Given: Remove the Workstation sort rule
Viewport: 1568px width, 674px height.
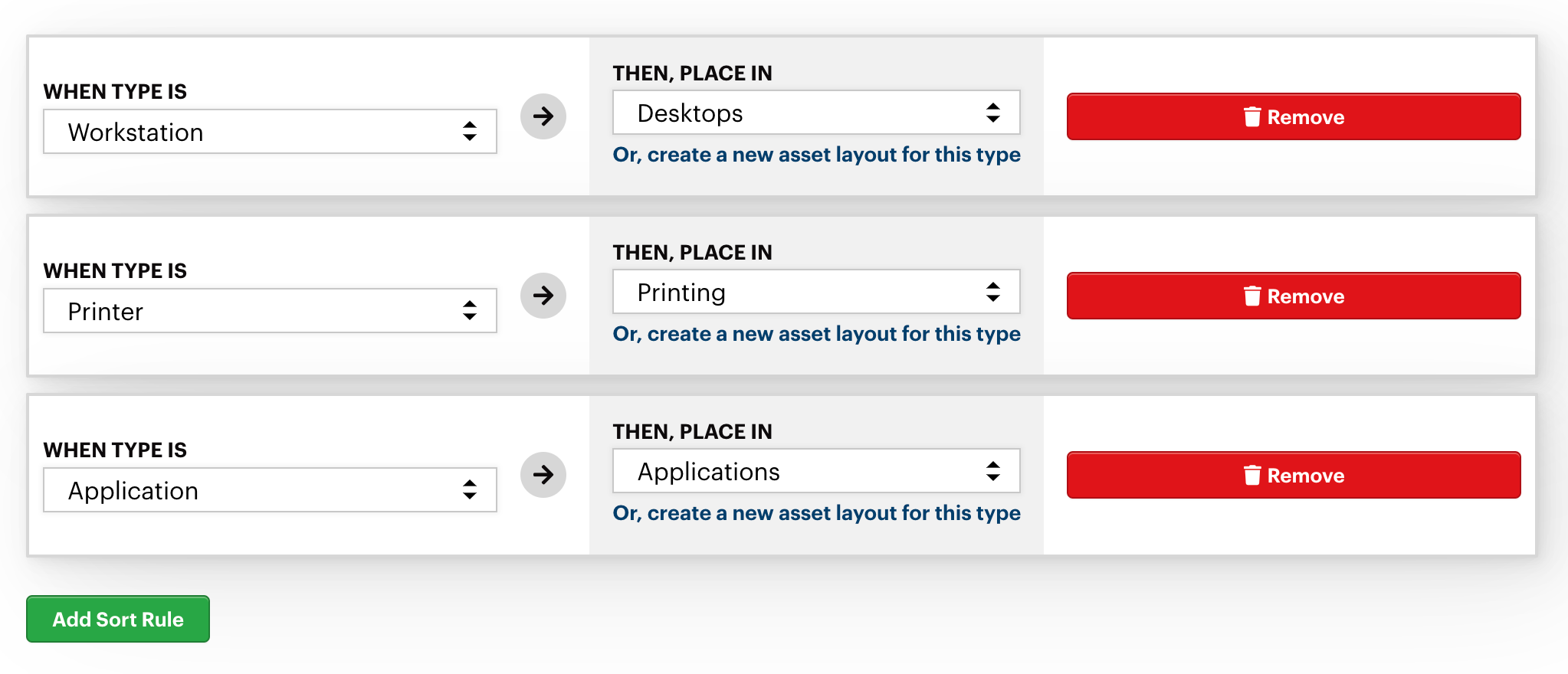Looking at the screenshot, I should [x=1294, y=116].
